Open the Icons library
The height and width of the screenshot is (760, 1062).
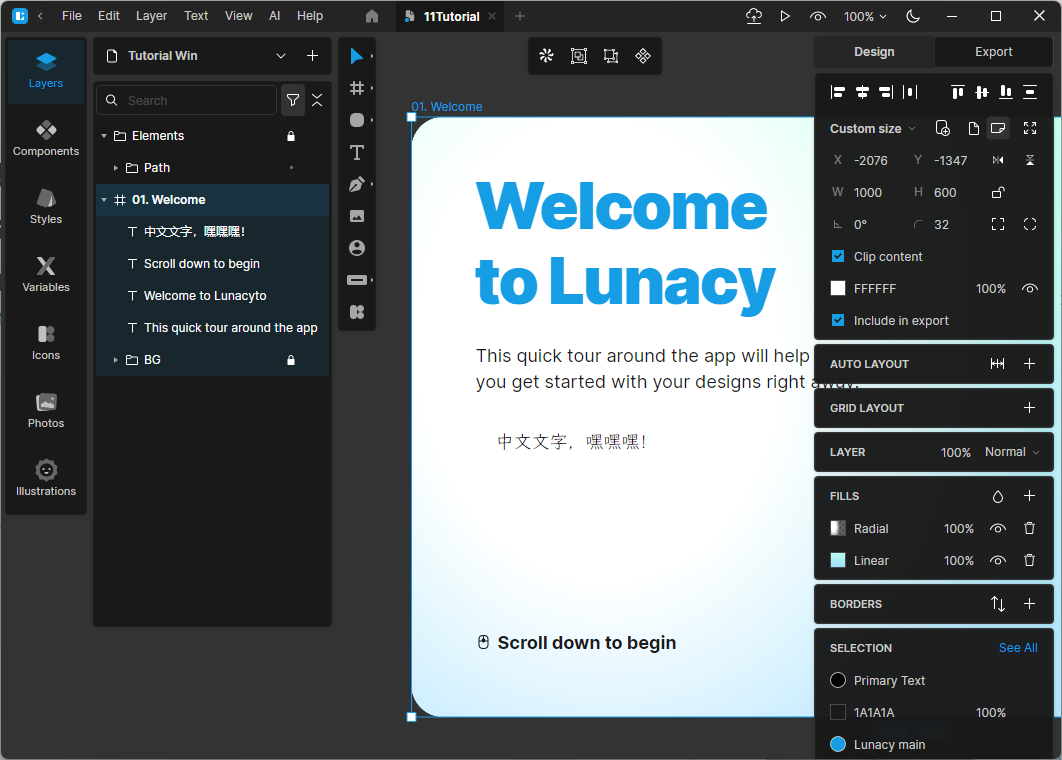(x=46, y=342)
